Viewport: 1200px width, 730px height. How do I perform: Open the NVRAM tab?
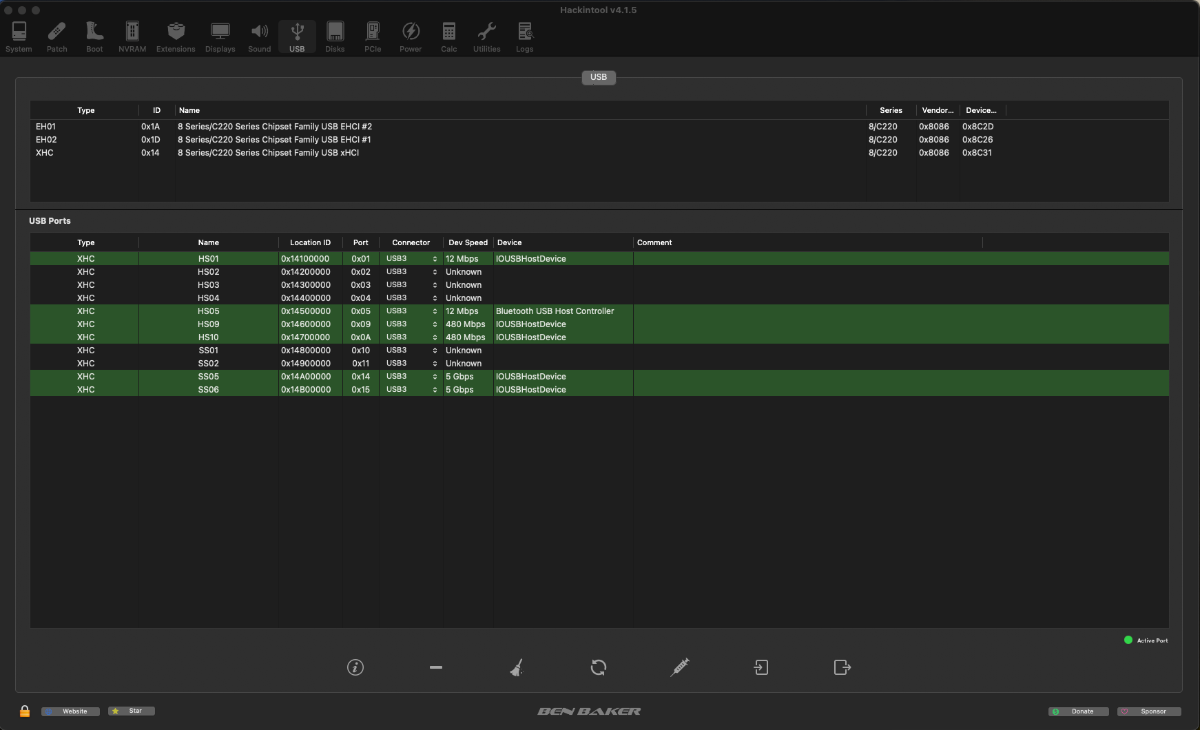point(132,37)
